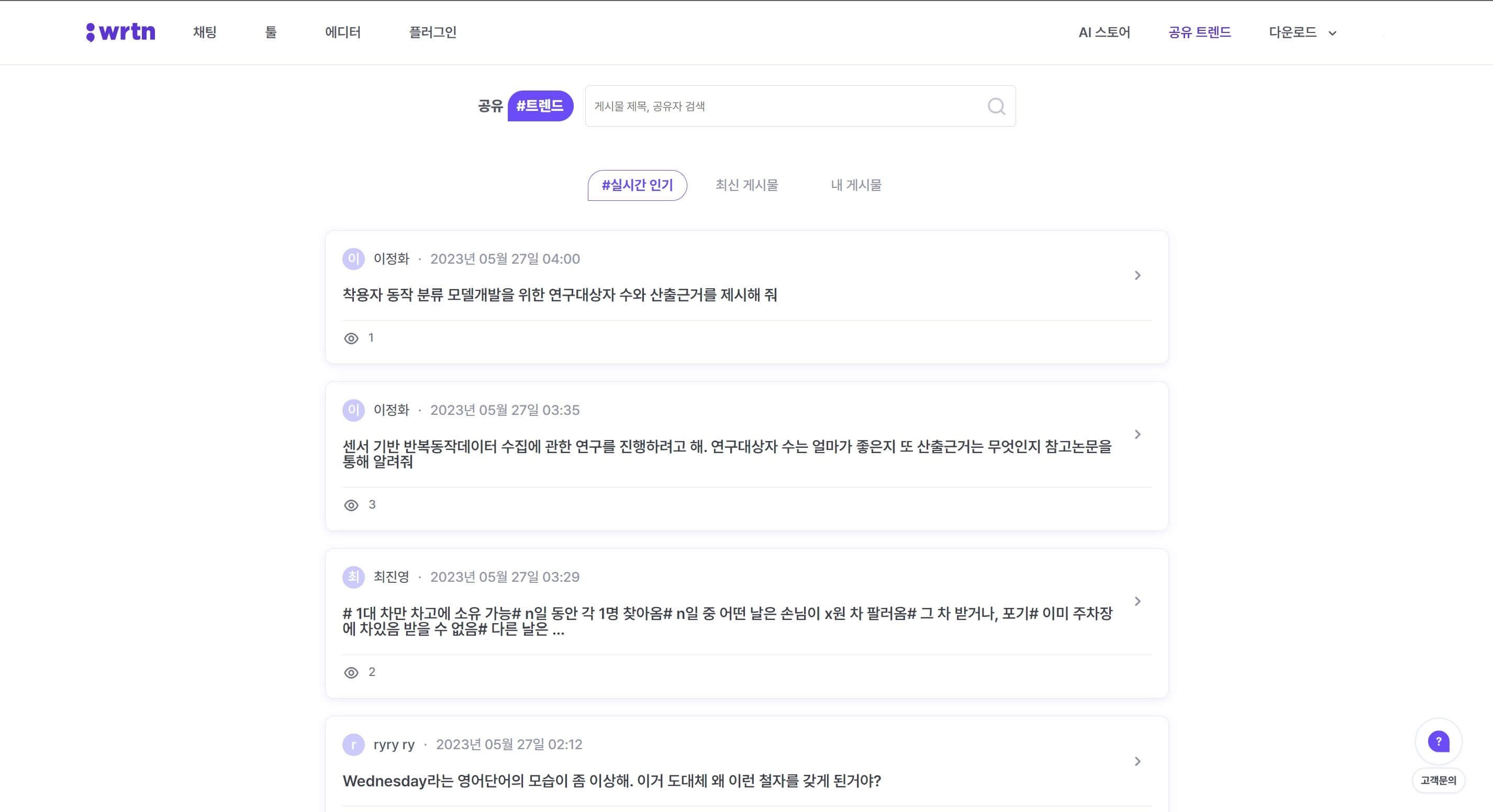Click the wrtn logo to go home
1493x812 pixels.
point(120,32)
